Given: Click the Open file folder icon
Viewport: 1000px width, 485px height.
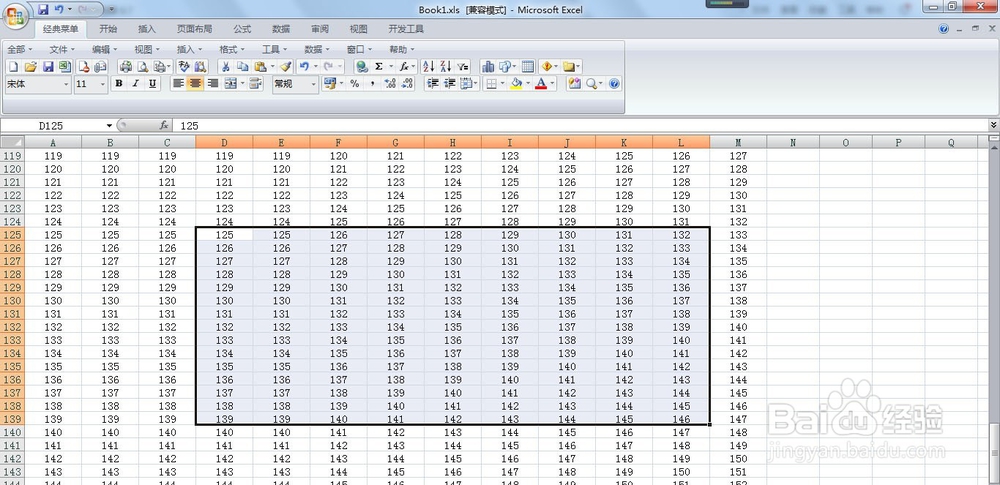Looking at the screenshot, I should click(31, 66).
